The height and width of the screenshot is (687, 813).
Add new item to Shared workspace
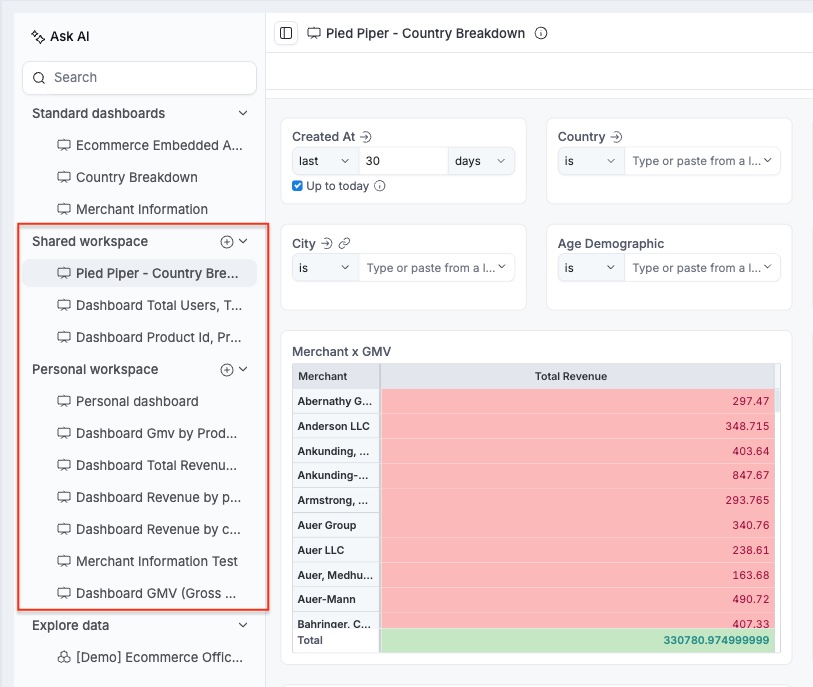(x=227, y=242)
